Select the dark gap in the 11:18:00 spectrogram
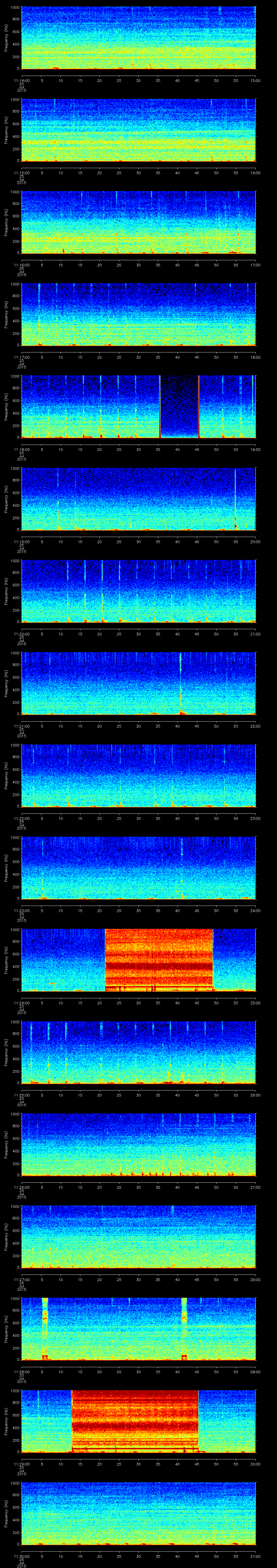Viewport: 277px width, 1568px height. pos(180,407)
